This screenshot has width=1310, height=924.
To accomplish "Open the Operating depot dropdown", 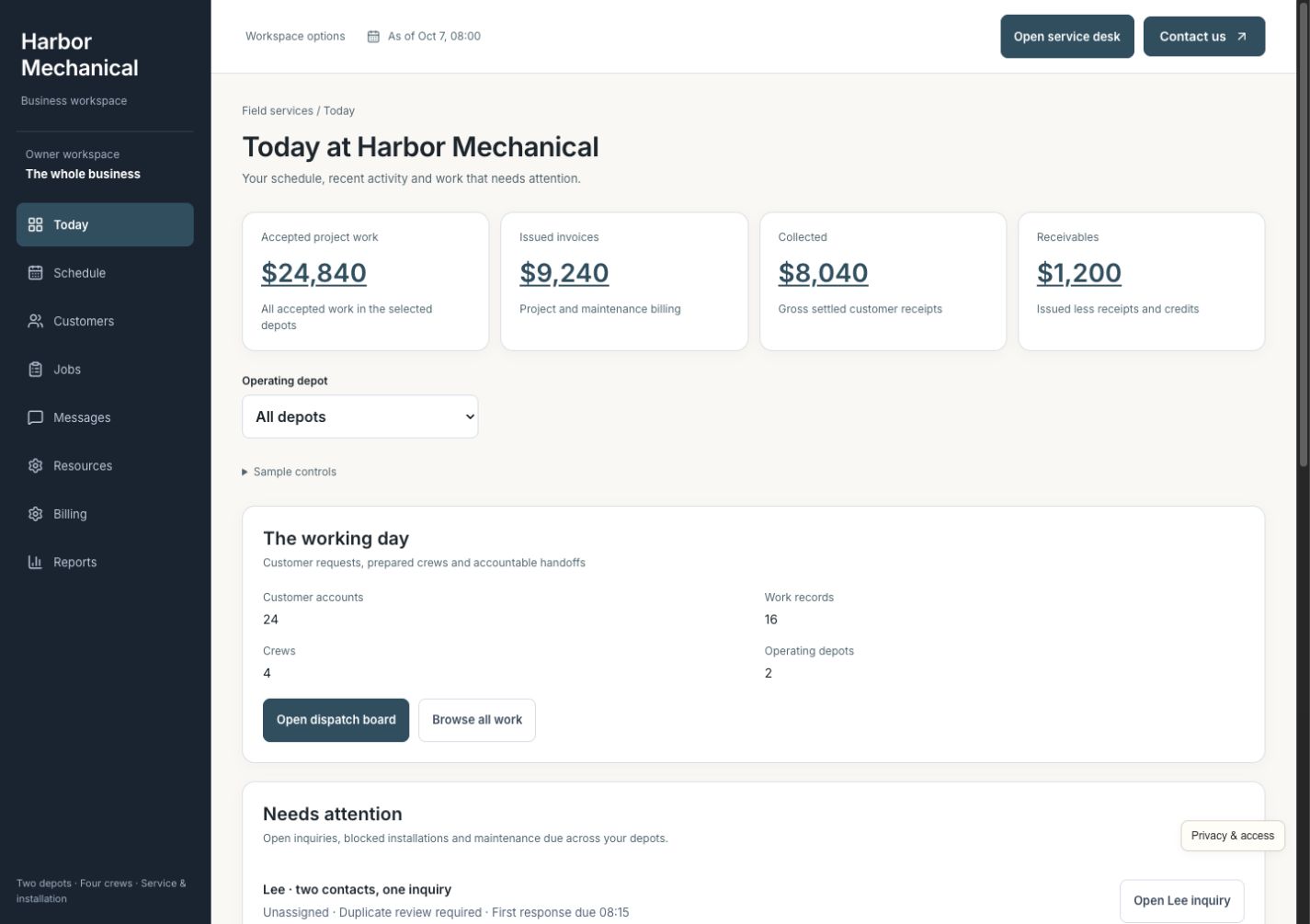I will [x=359, y=416].
